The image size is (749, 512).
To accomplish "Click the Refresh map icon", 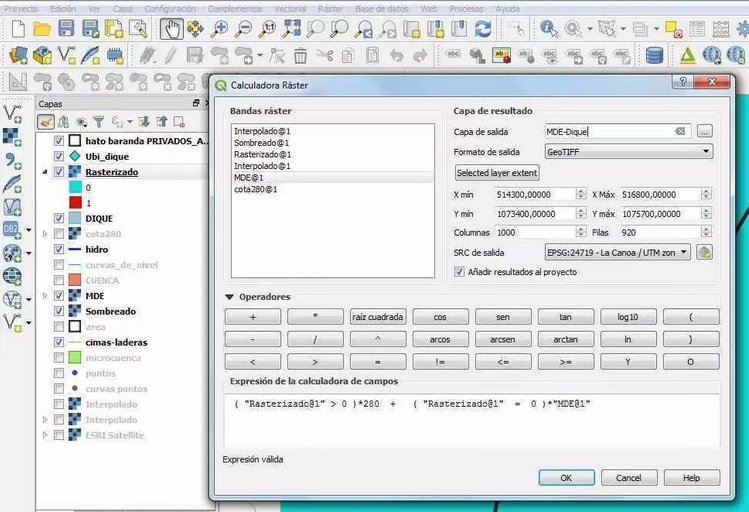I will click(x=483, y=29).
